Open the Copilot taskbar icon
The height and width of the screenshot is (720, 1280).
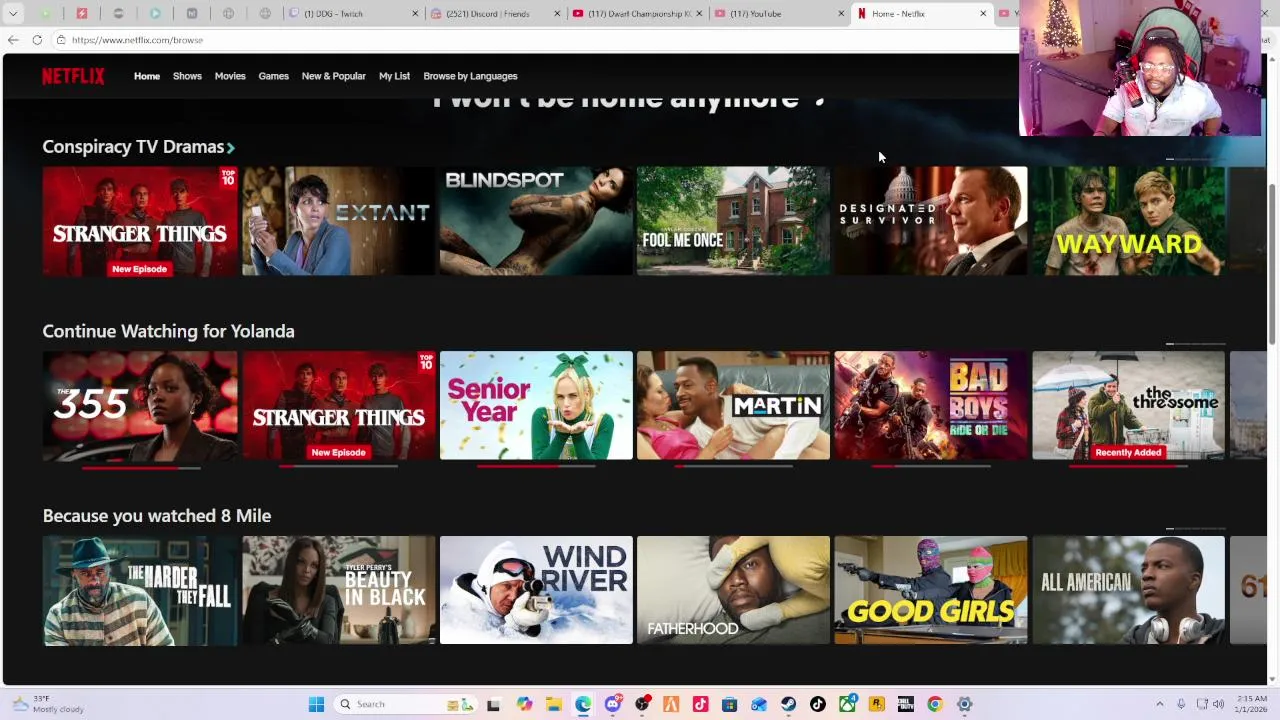pyautogui.click(x=524, y=704)
